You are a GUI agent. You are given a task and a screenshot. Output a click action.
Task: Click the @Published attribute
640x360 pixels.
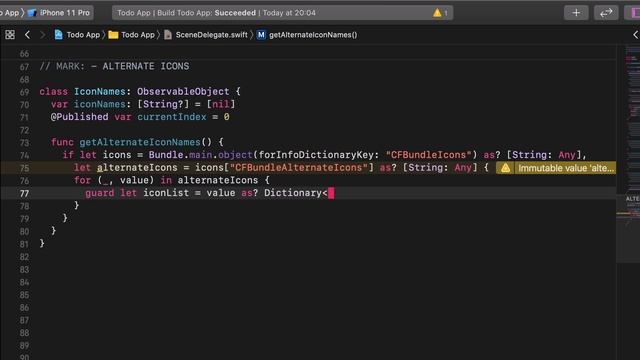coord(80,117)
